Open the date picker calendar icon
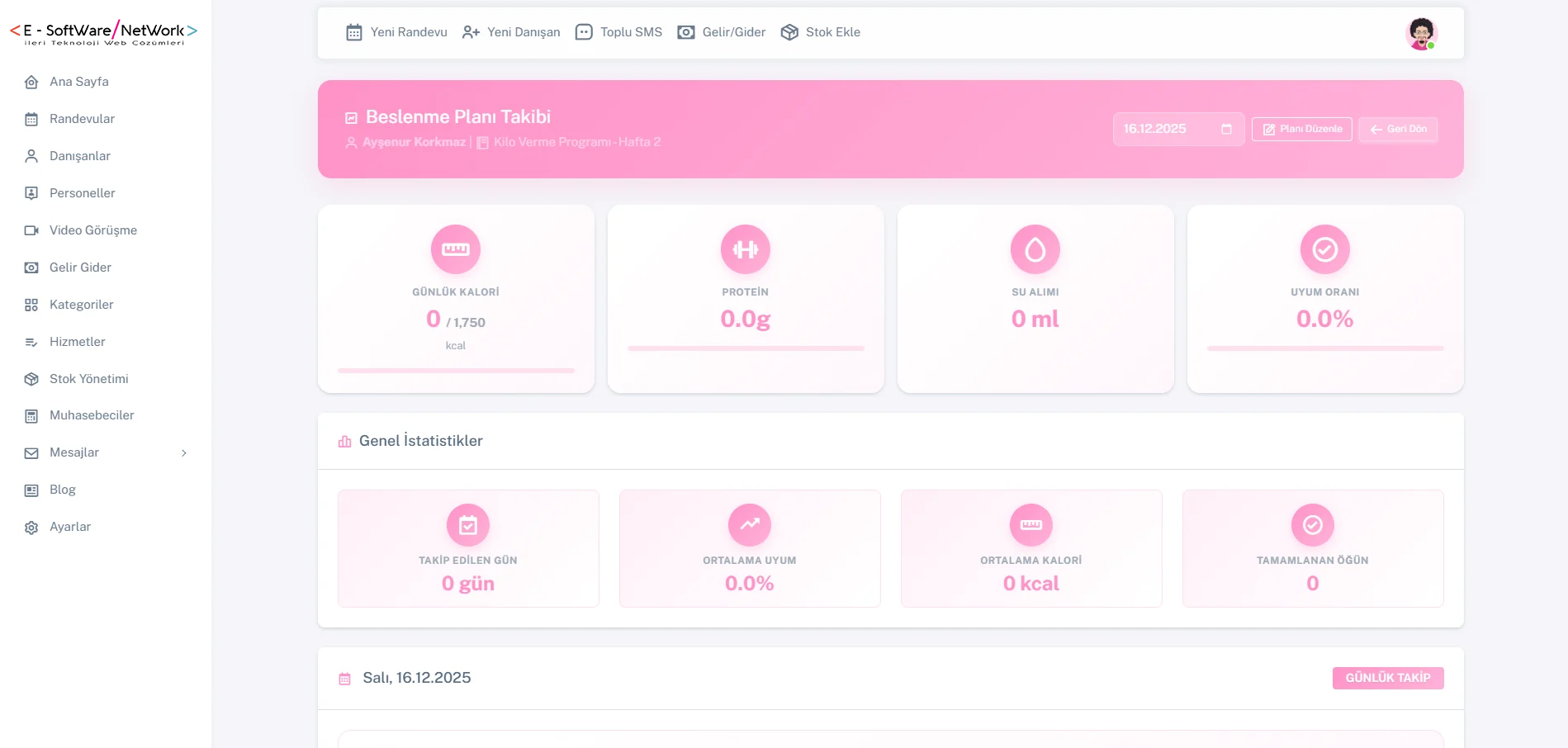Image resolution: width=1568 pixels, height=748 pixels. coord(1226,129)
